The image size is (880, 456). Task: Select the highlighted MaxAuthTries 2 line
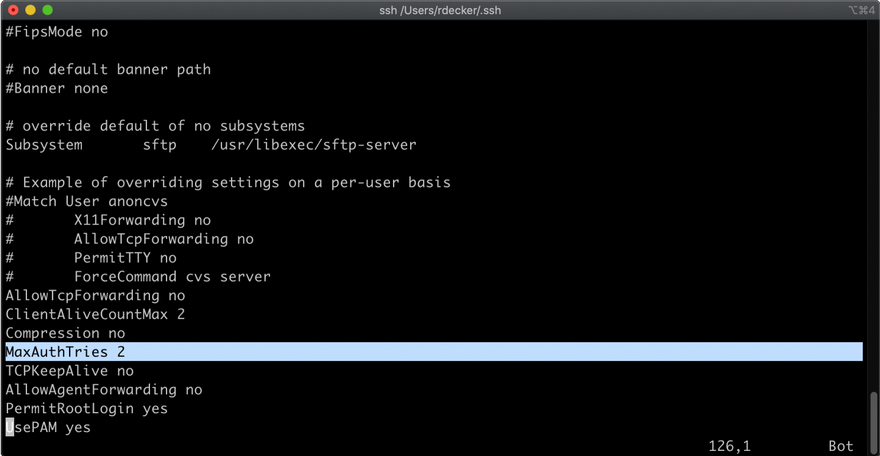65,352
